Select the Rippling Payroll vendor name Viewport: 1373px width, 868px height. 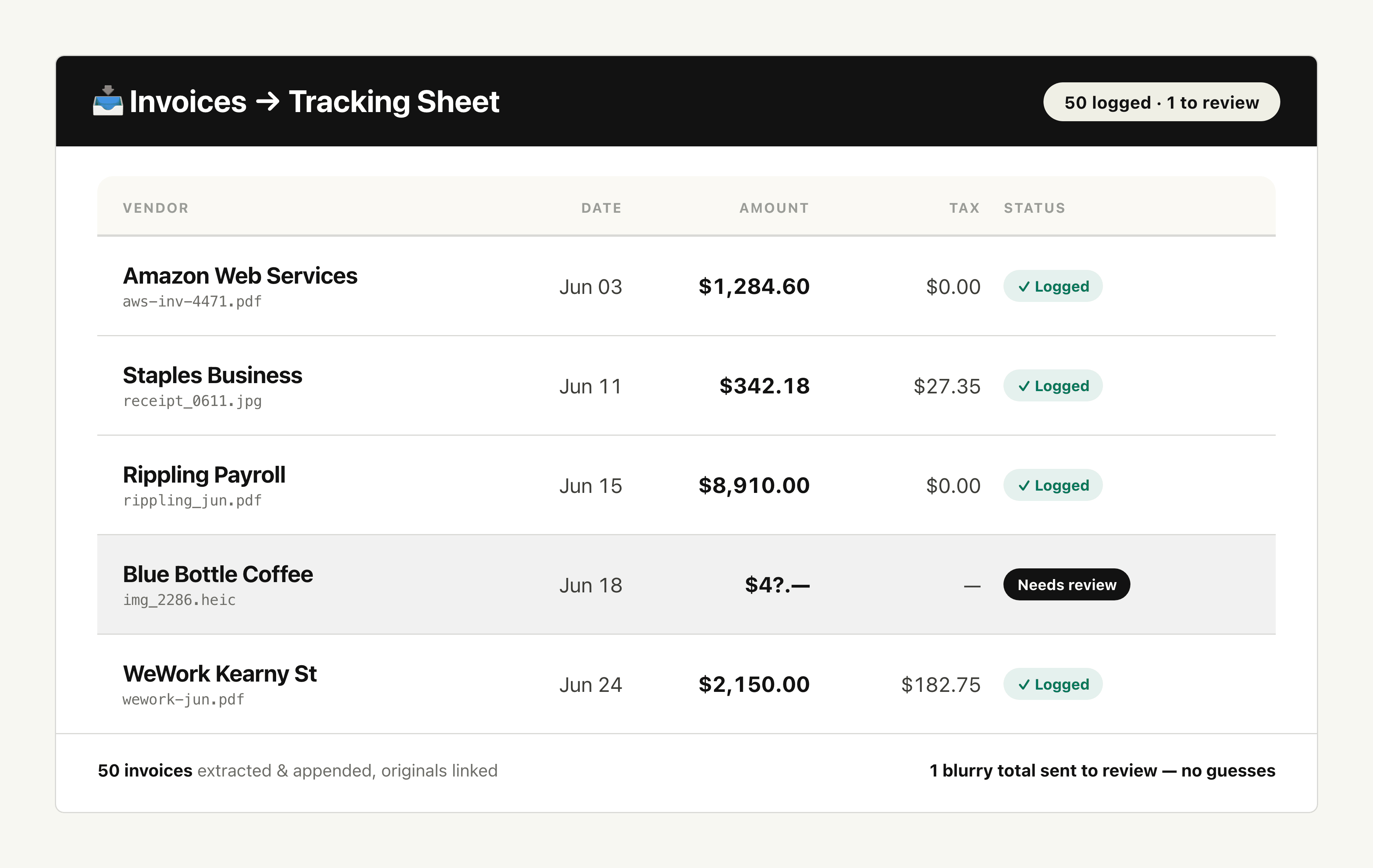point(204,475)
